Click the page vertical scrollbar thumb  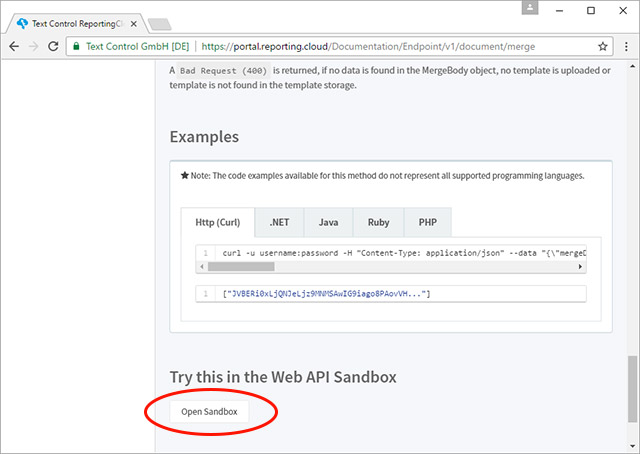(x=632, y=389)
